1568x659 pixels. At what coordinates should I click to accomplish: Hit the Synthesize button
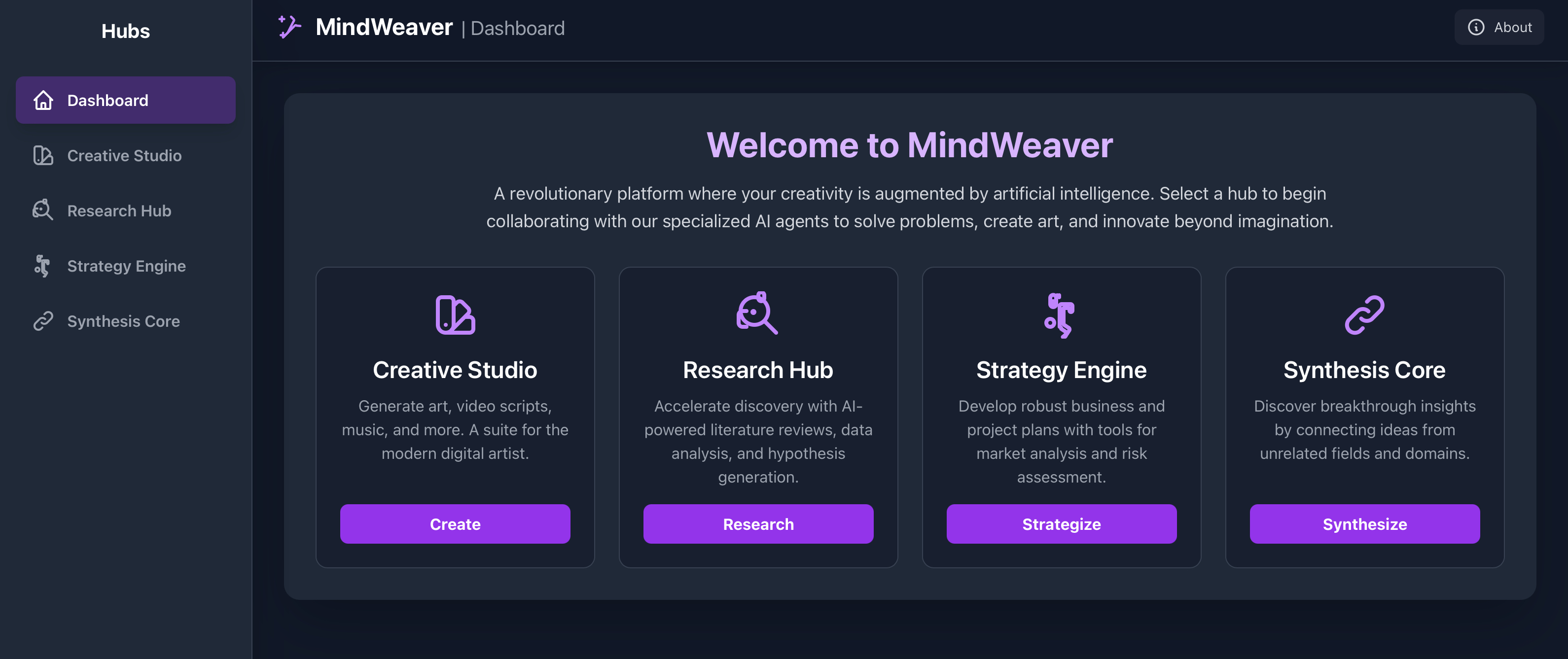coord(1364,524)
